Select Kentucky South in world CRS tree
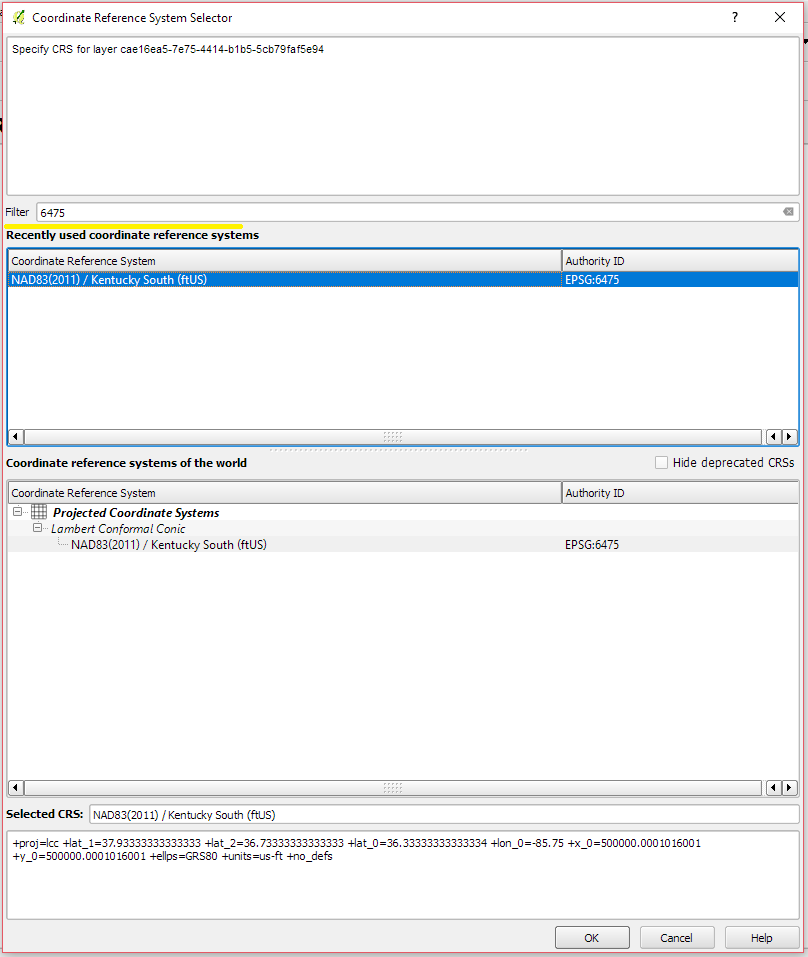808x957 pixels. click(168, 545)
